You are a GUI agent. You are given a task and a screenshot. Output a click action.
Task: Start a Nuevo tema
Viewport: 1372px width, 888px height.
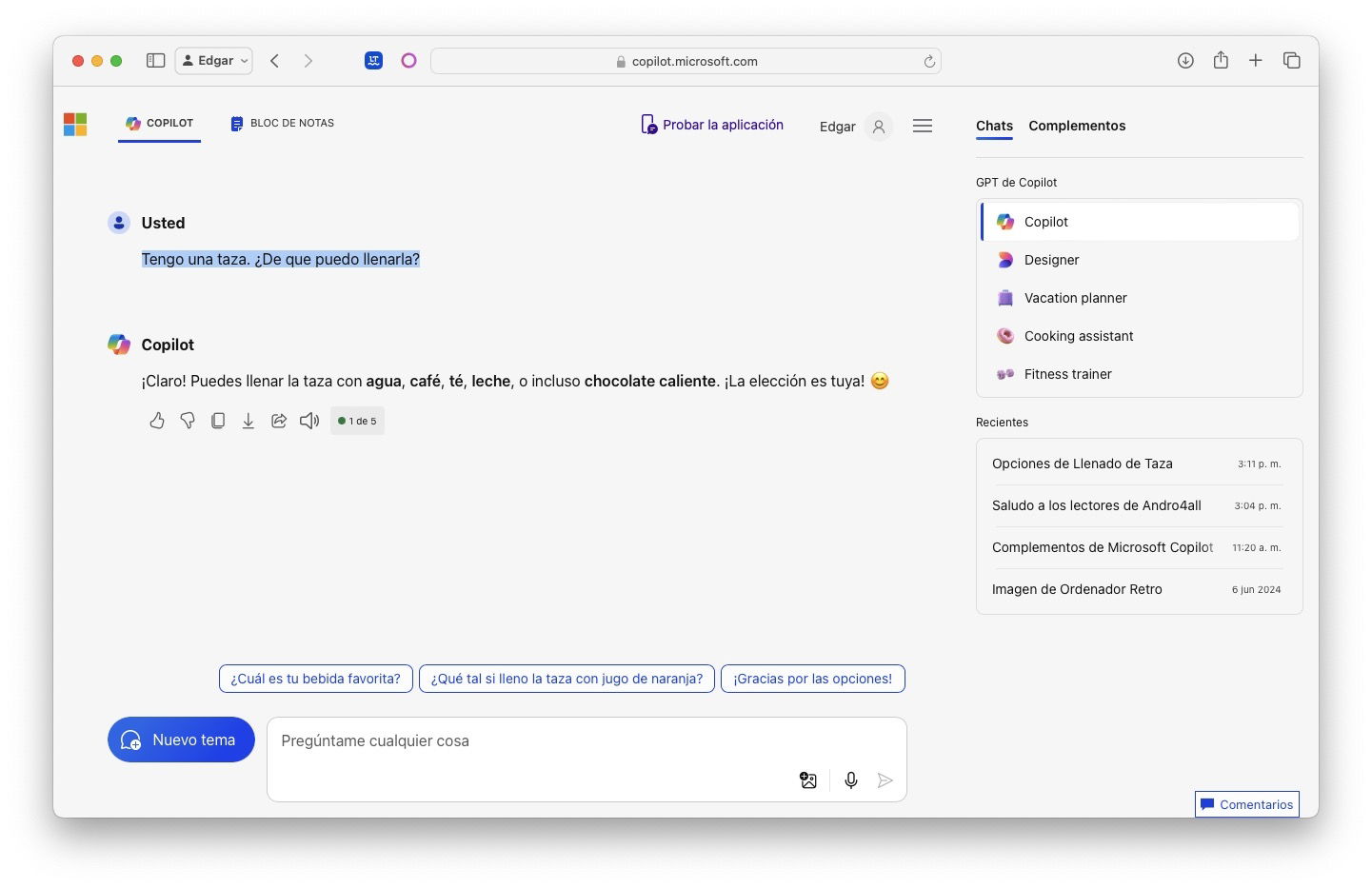click(181, 740)
